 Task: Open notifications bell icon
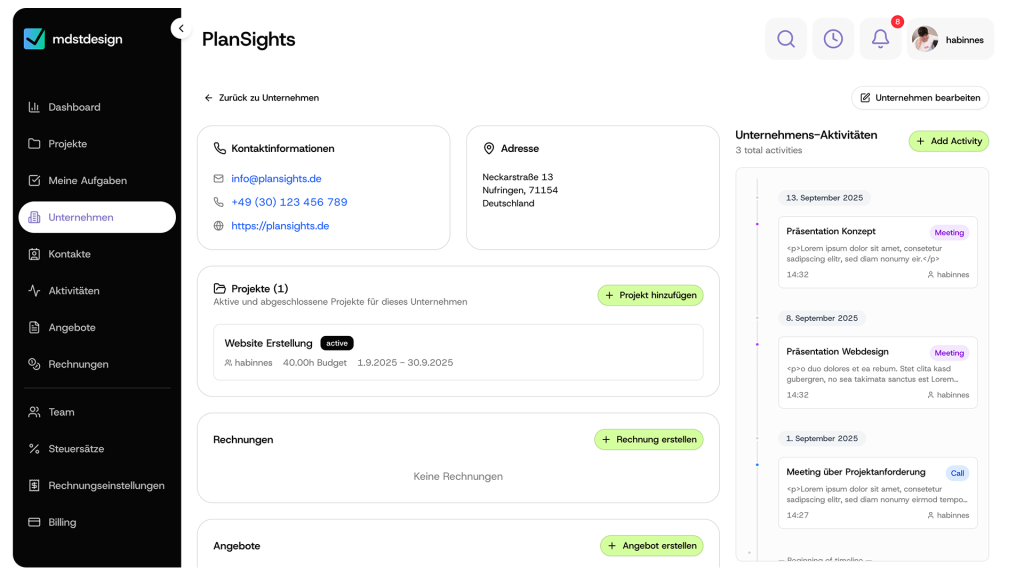[x=880, y=39]
